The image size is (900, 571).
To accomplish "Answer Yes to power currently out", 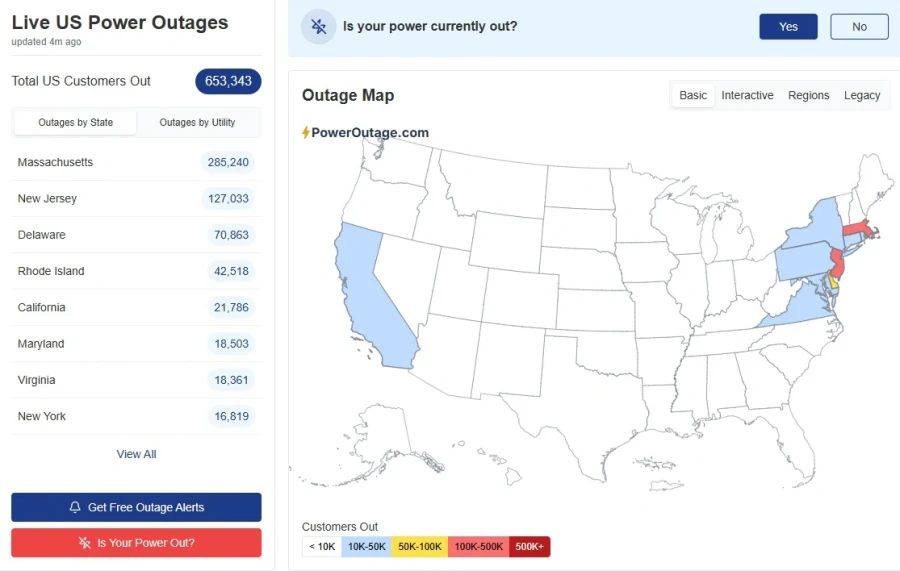I will point(788,27).
